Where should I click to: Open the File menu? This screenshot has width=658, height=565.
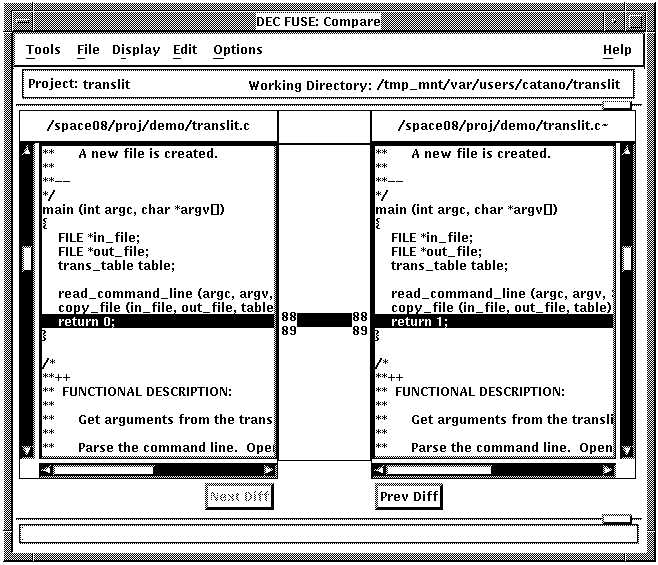pyautogui.click(x=88, y=50)
